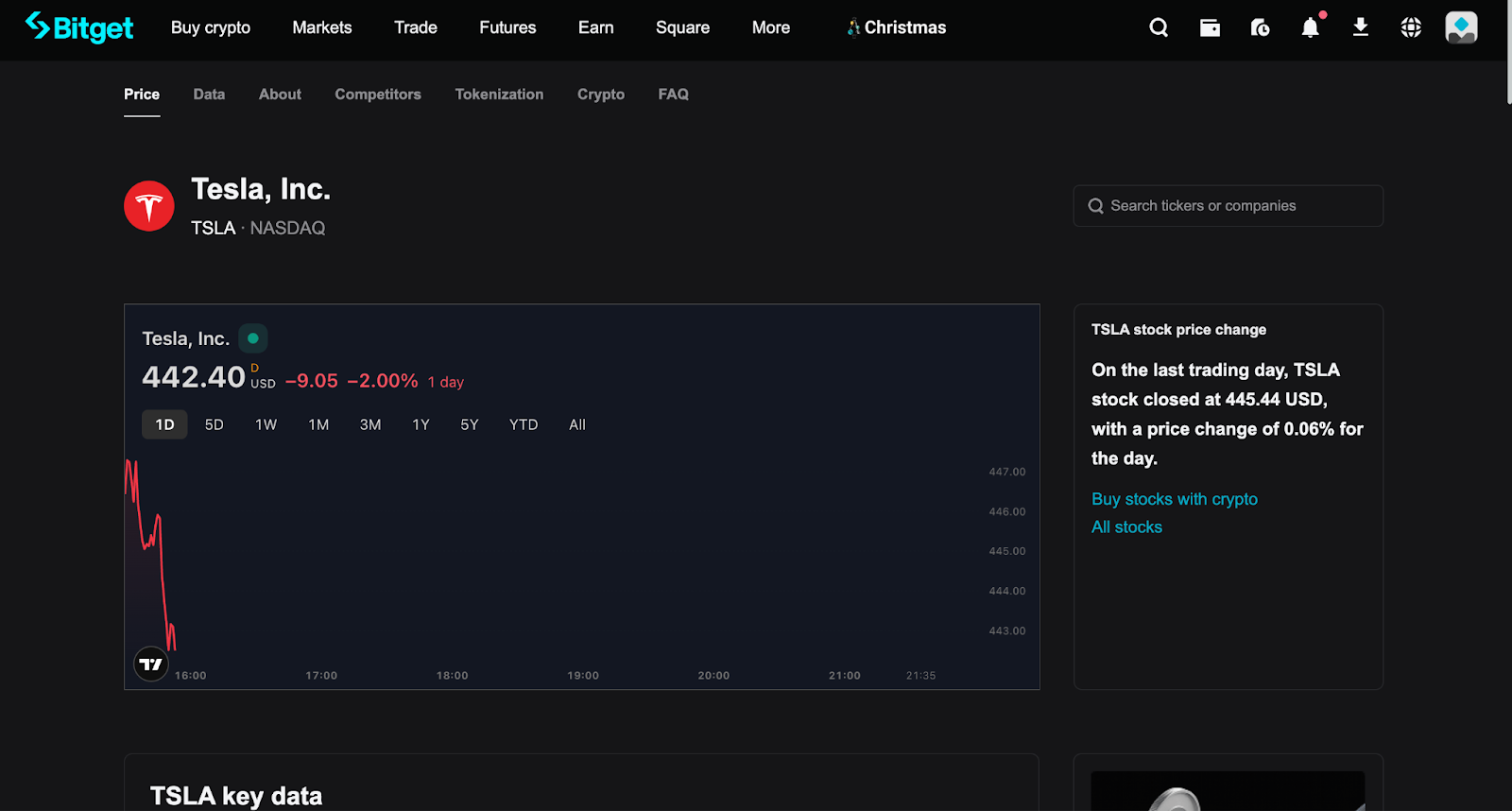Open the user profile avatar

tap(1461, 27)
